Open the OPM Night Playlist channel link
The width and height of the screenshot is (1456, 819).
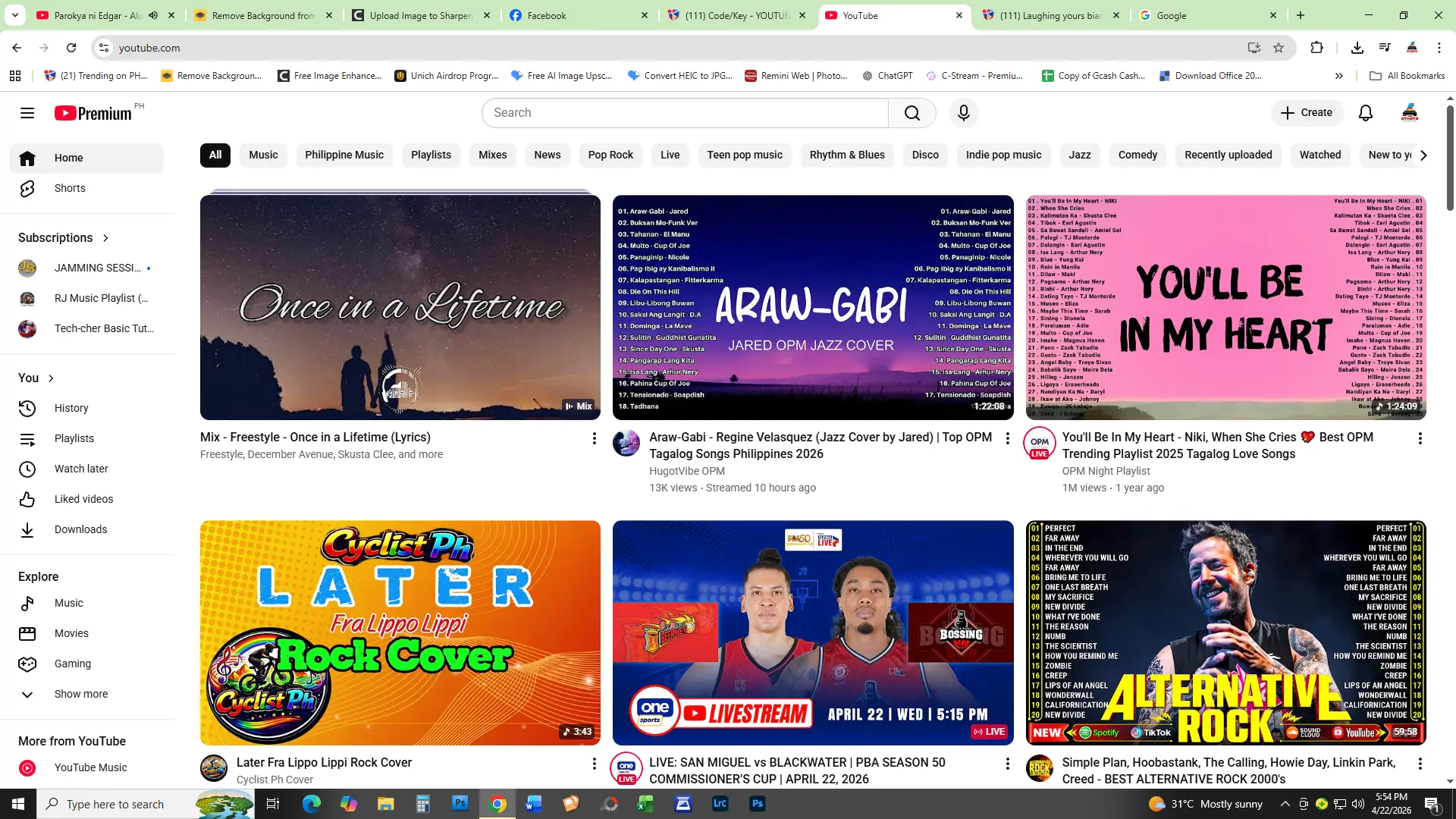(x=1106, y=471)
